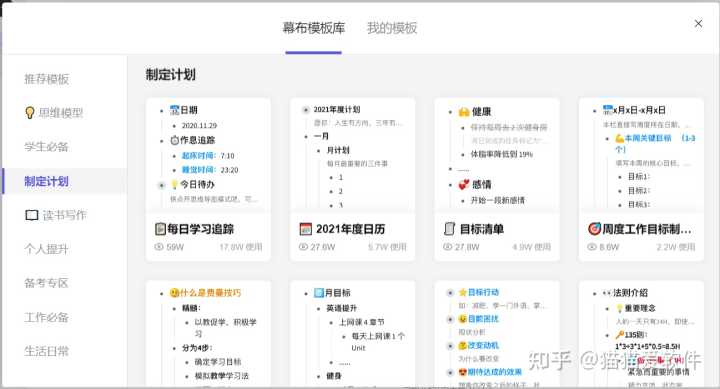Viewport: 720px width, 389px height.
Task: Click the calendar emoji beside 日期
Action: coord(174,110)
